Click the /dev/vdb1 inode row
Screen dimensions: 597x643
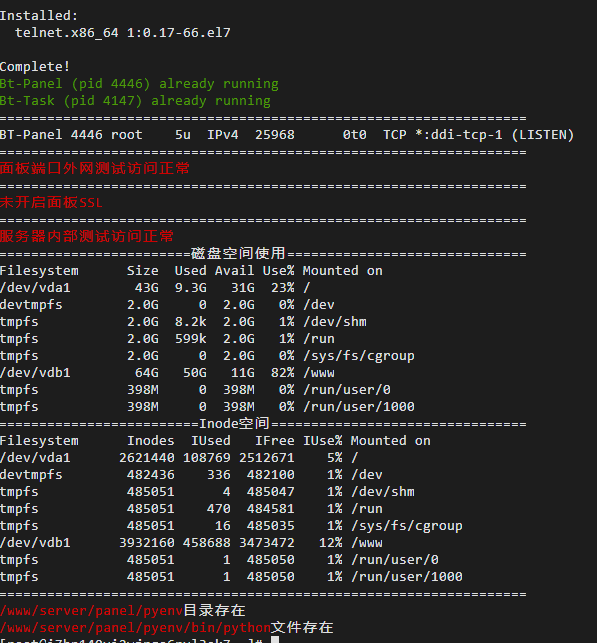click(x=191, y=543)
